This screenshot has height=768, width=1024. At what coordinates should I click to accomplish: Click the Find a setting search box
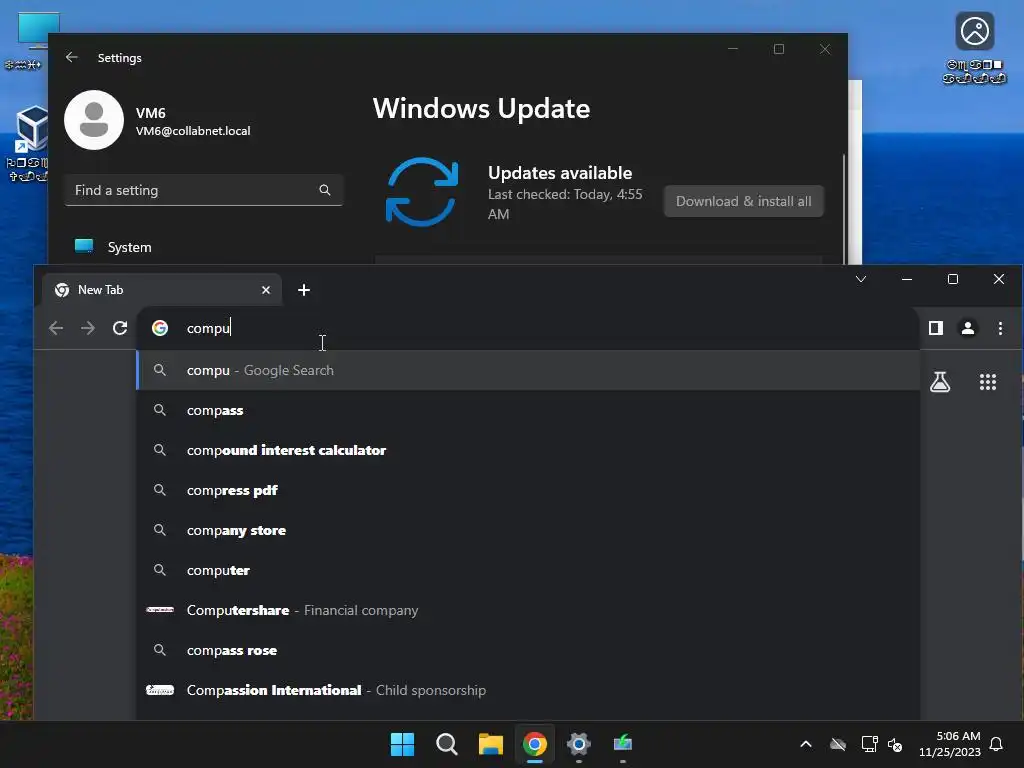tap(204, 190)
